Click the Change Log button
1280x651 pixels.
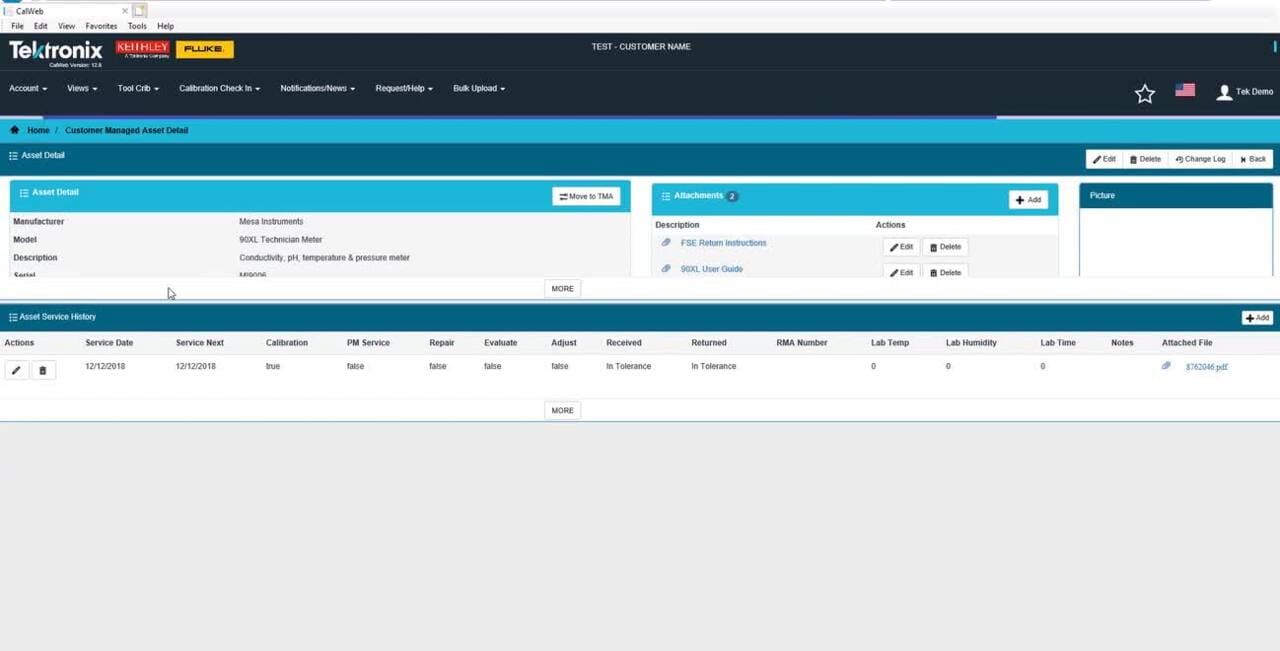tap(1200, 159)
